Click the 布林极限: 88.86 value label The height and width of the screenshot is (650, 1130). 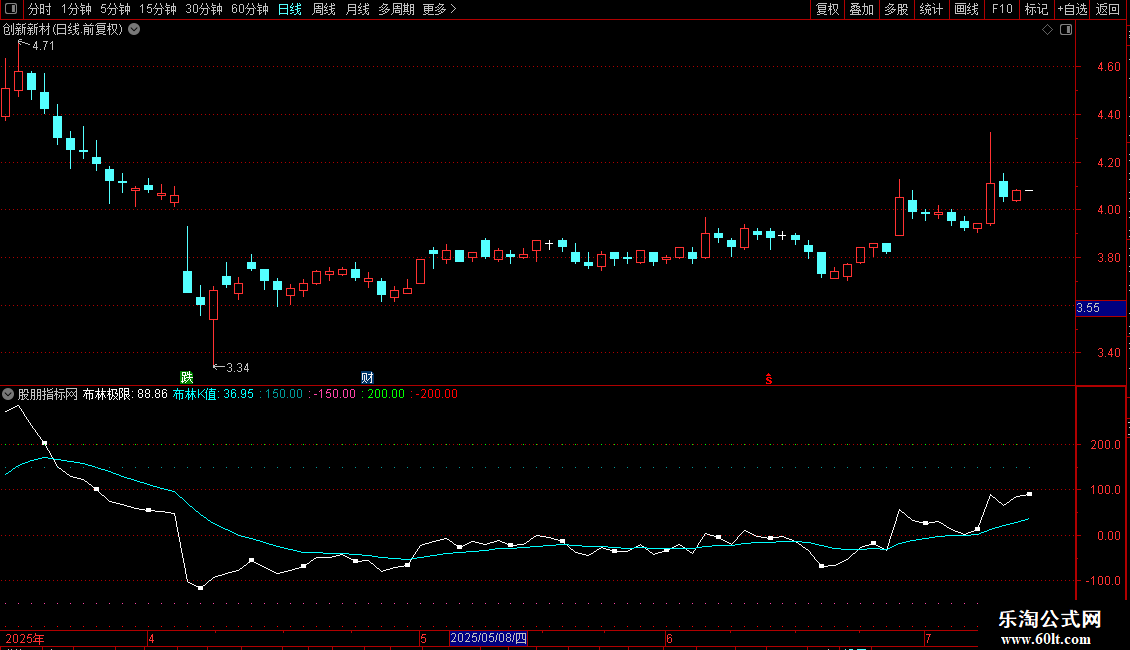tap(125, 394)
